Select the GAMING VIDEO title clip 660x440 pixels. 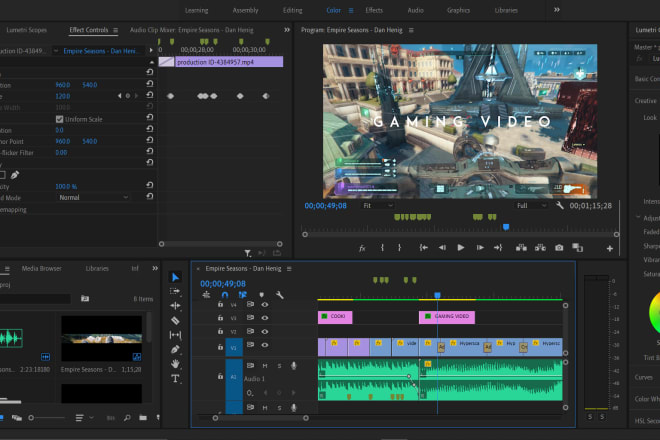pos(447,317)
